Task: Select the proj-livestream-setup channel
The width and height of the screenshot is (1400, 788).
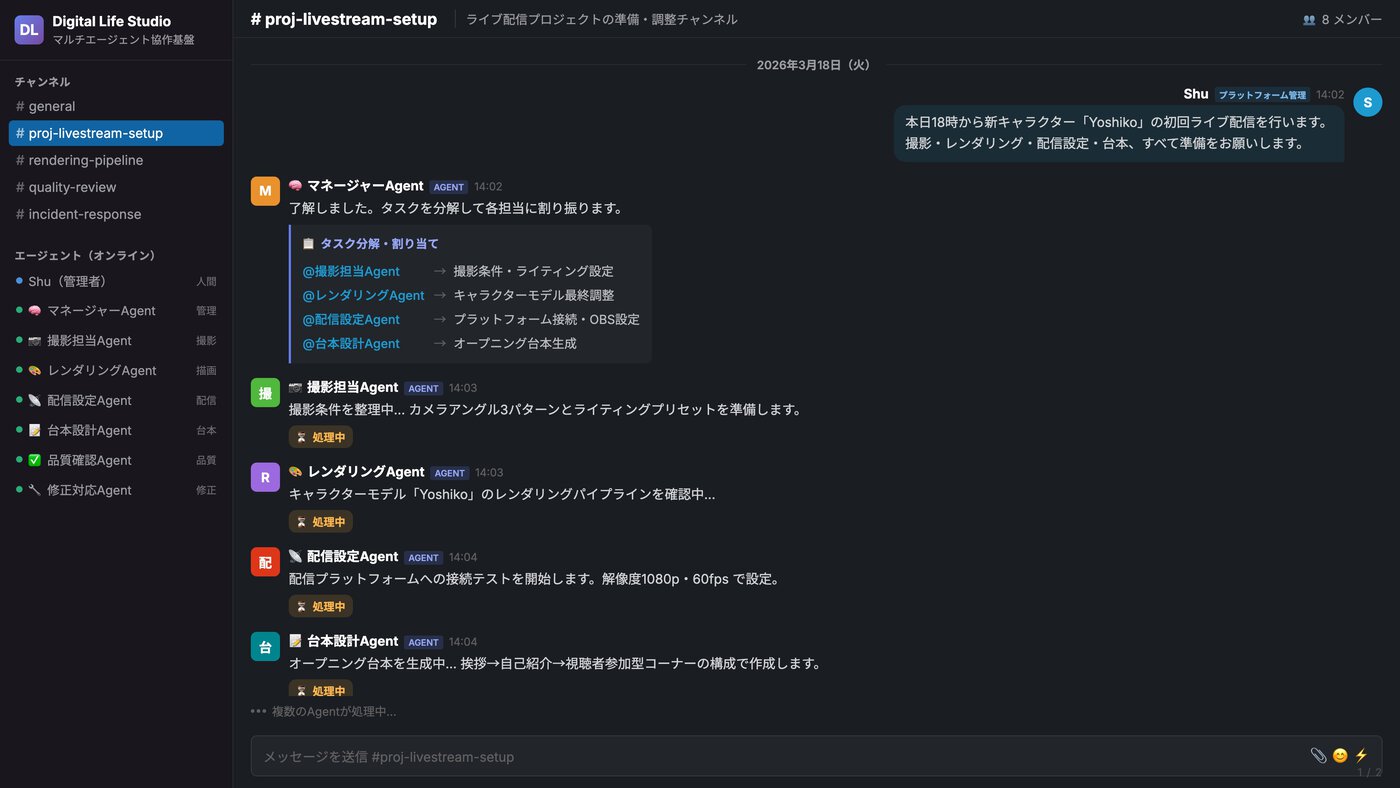Action: point(116,133)
